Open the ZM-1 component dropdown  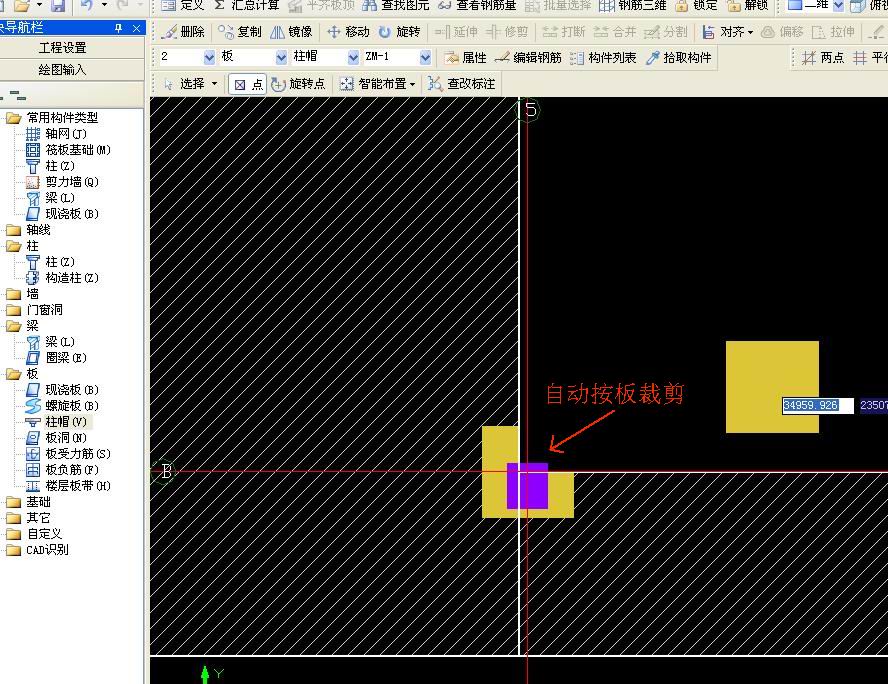coord(425,57)
